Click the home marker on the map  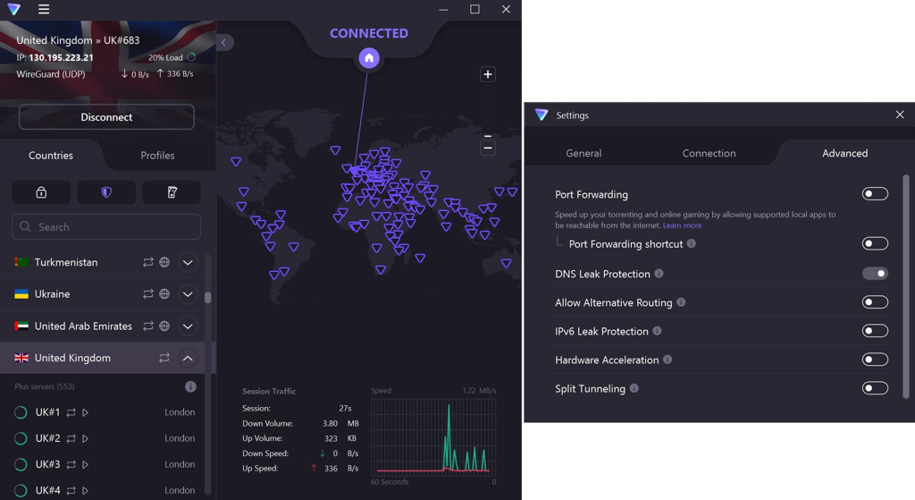click(369, 58)
